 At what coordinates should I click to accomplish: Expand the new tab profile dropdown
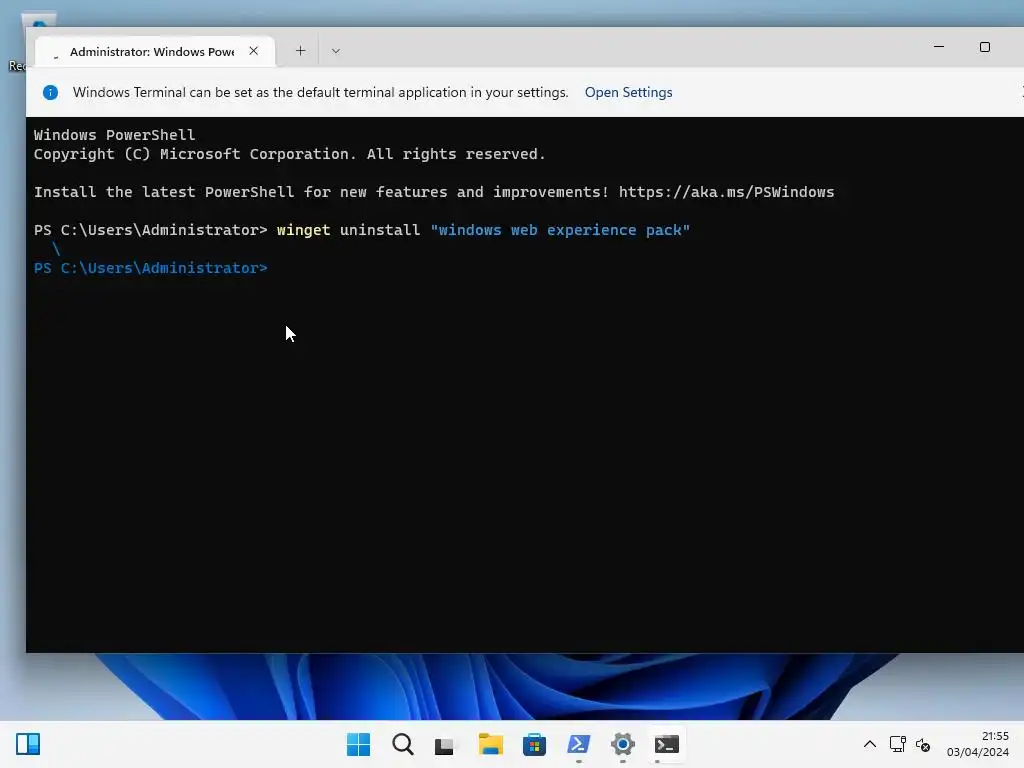[x=336, y=51]
